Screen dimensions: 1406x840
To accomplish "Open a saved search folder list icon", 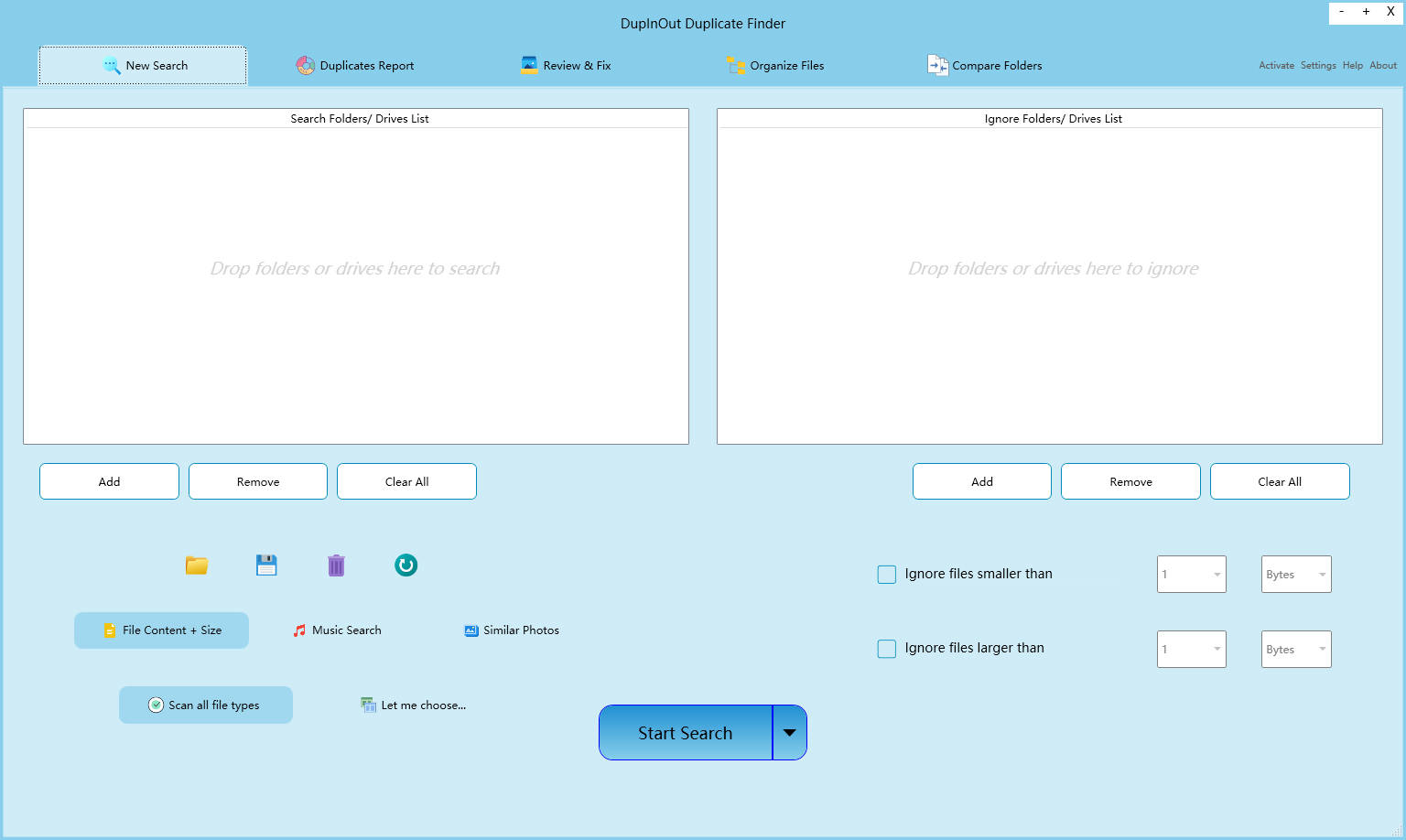I will click(197, 565).
